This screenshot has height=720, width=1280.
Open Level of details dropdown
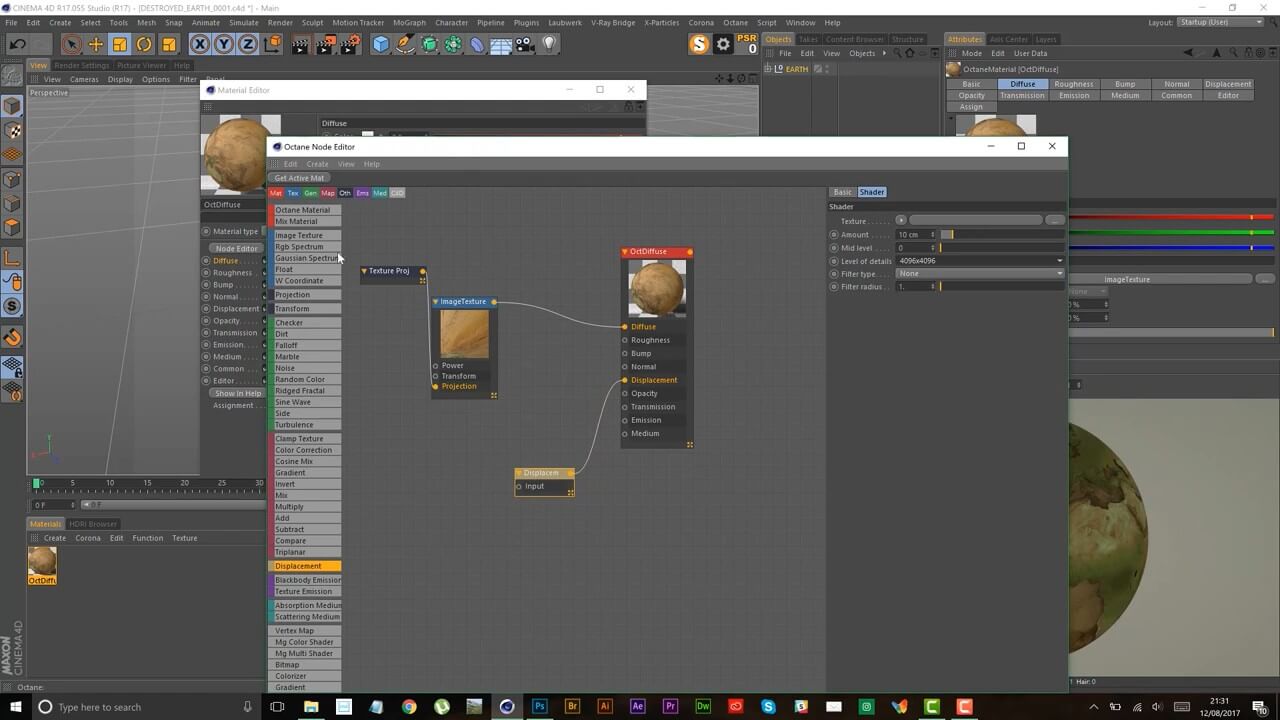coord(980,261)
